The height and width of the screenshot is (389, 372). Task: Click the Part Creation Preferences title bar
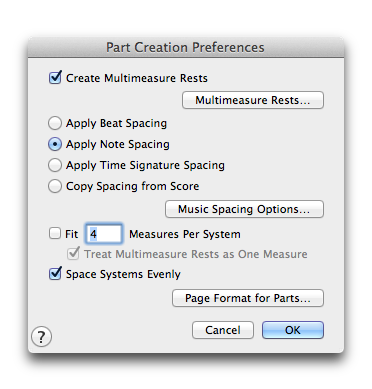point(186,47)
